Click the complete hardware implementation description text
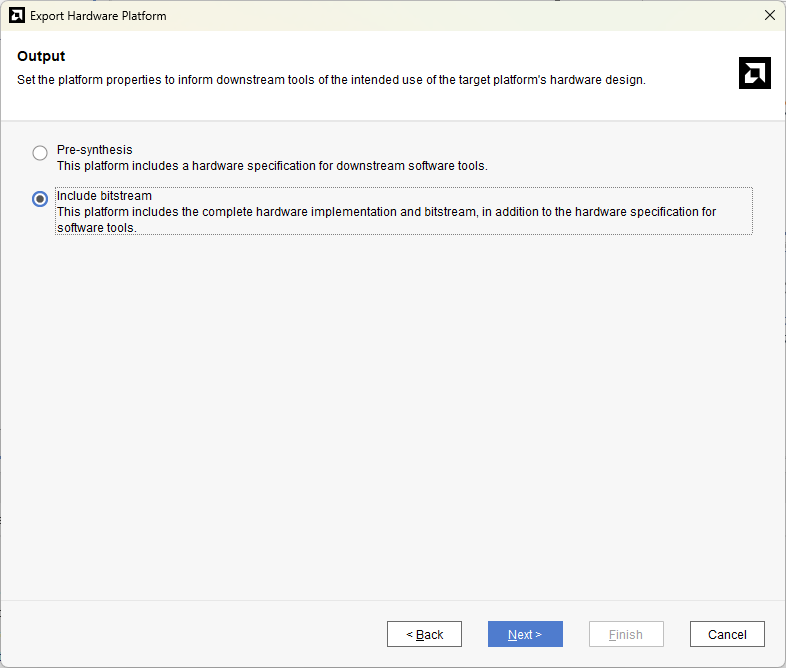Image resolution: width=786 pixels, height=668 pixels. [386, 212]
